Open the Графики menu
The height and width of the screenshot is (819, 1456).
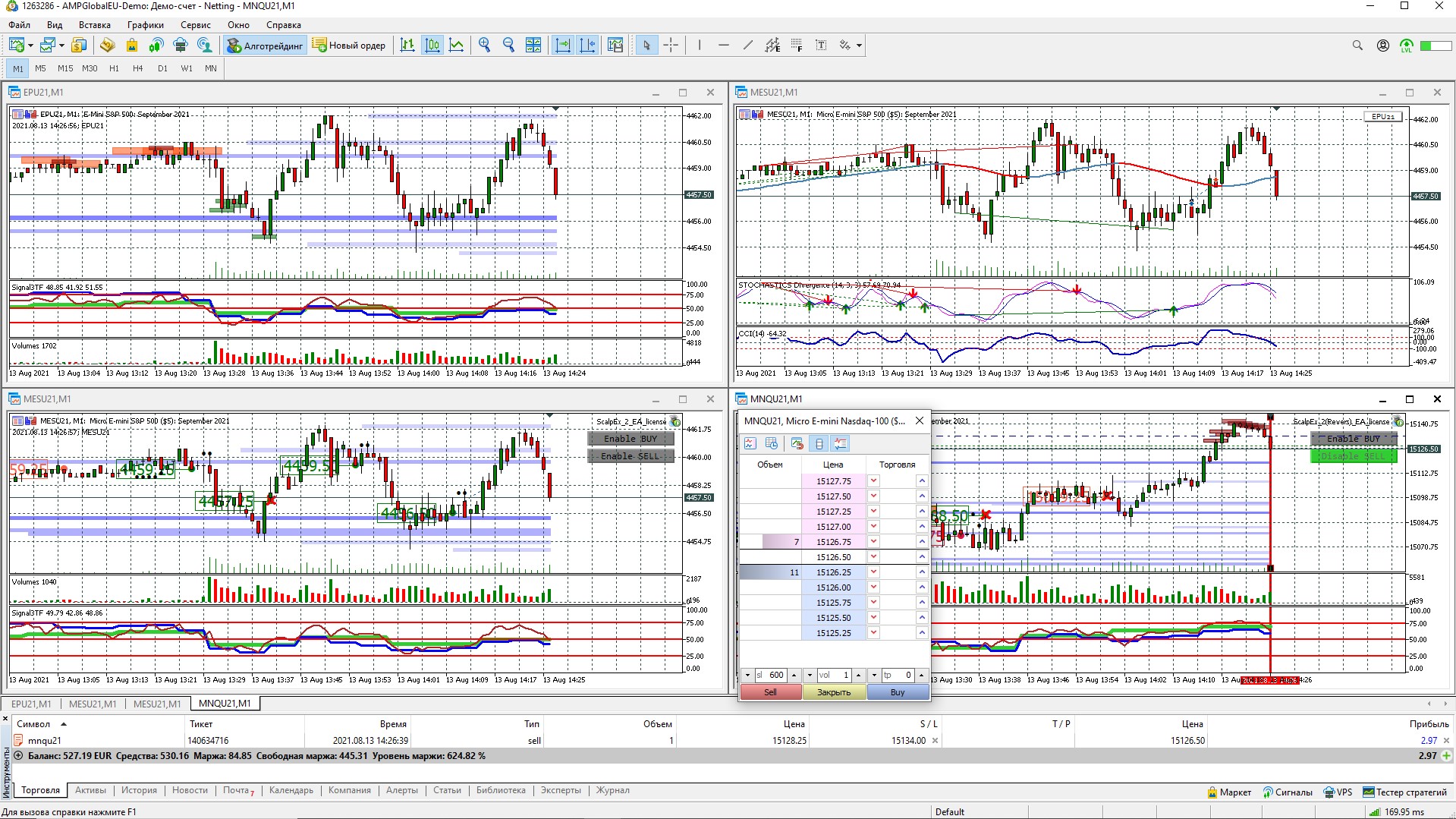145,25
